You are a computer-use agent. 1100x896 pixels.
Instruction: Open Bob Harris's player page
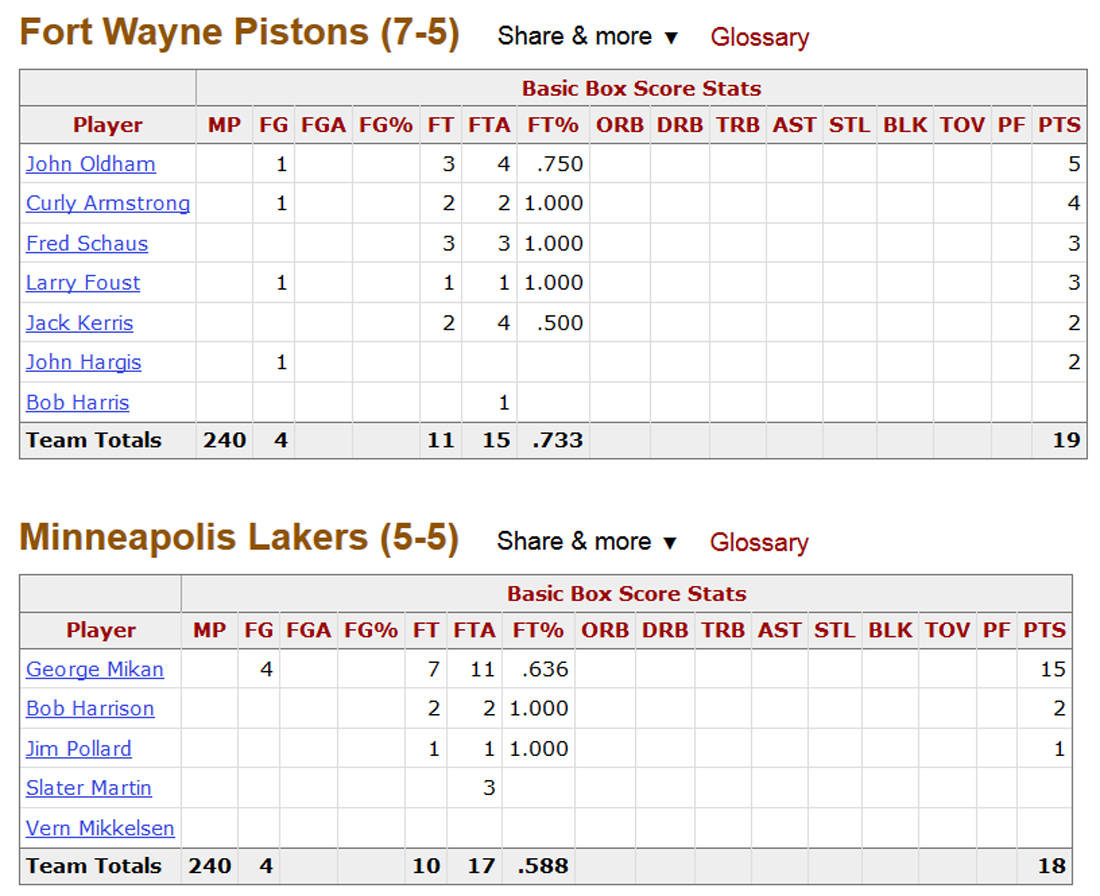click(77, 403)
